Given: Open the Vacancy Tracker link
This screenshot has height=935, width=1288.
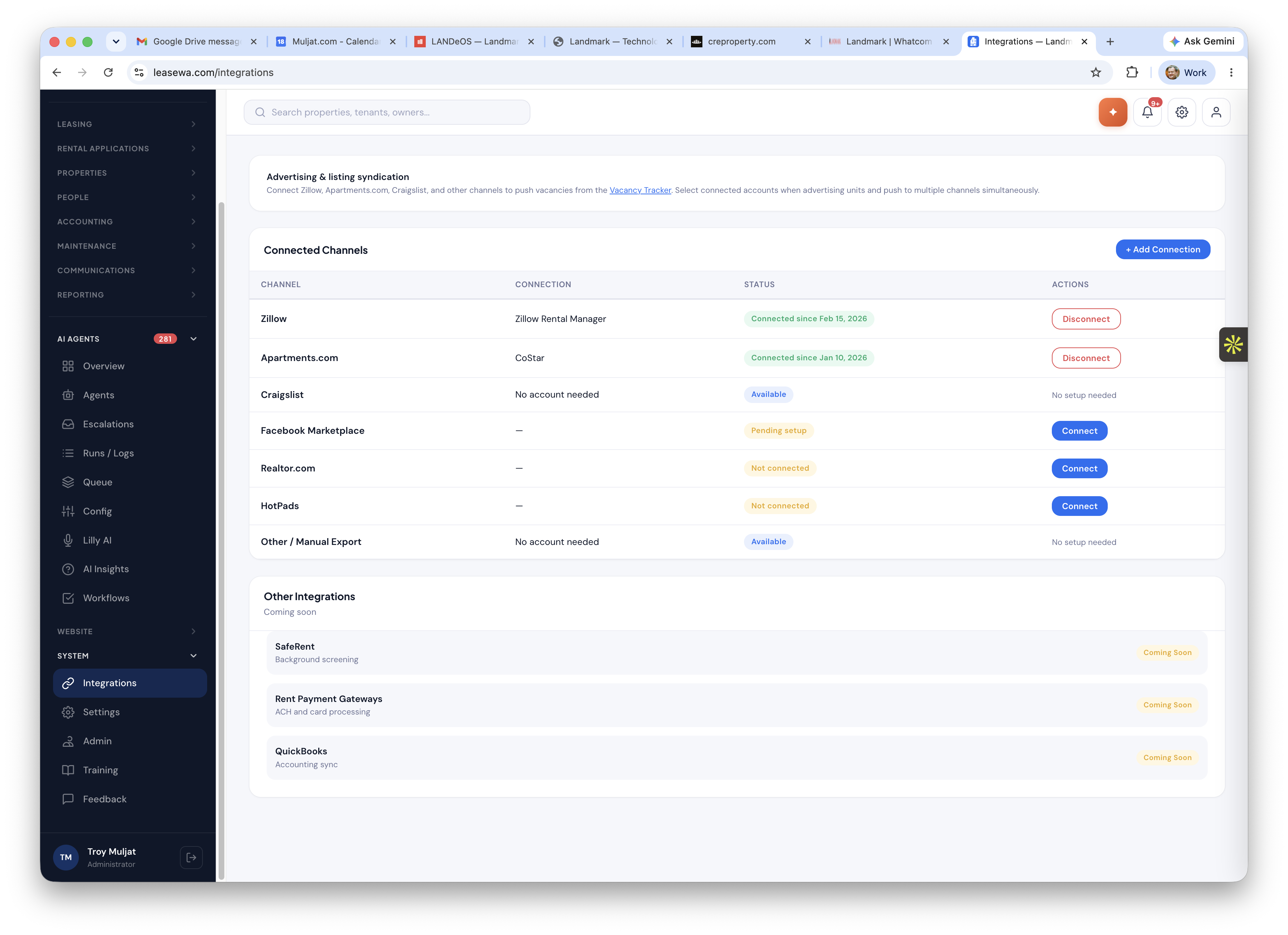Looking at the screenshot, I should click(640, 190).
